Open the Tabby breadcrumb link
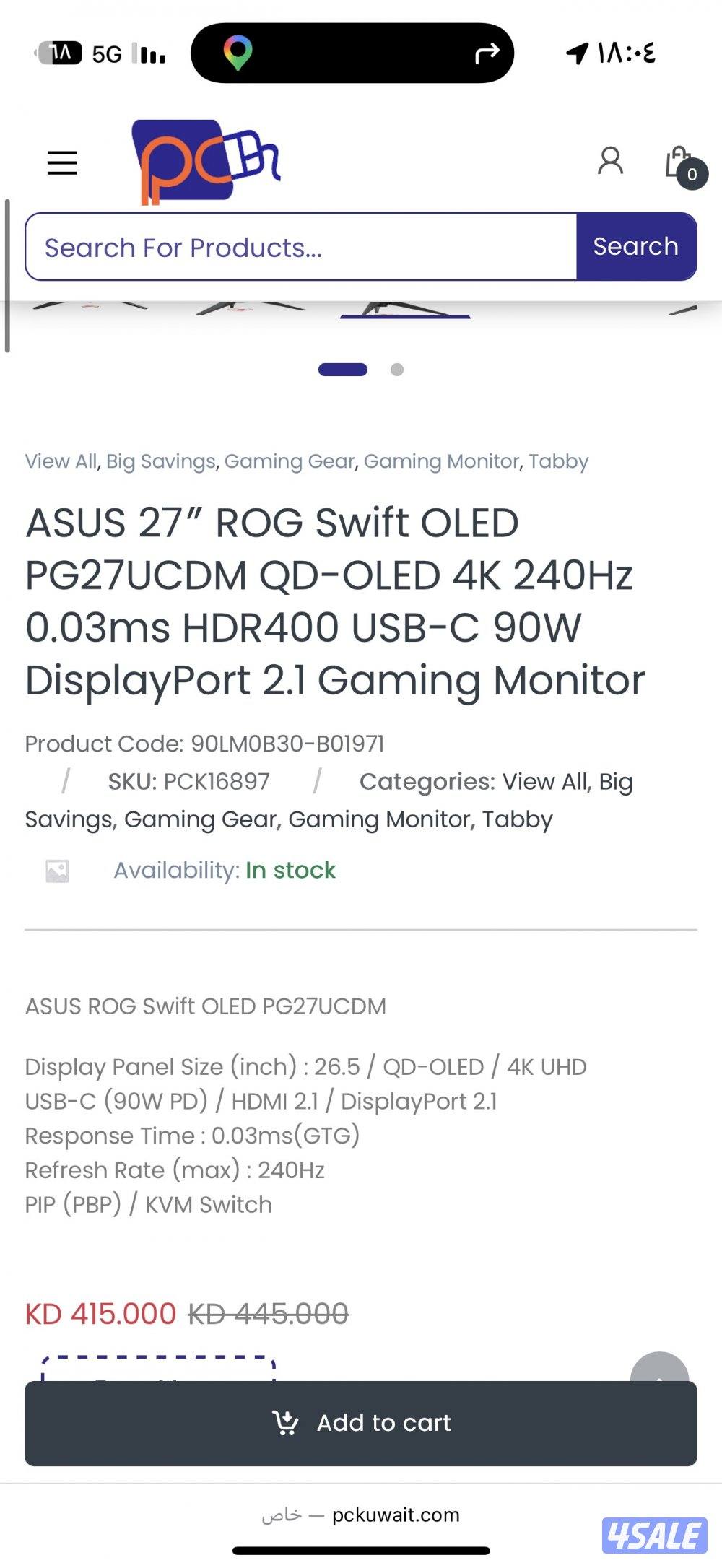Viewport: 722px width, 1568px height. [558, 461]
